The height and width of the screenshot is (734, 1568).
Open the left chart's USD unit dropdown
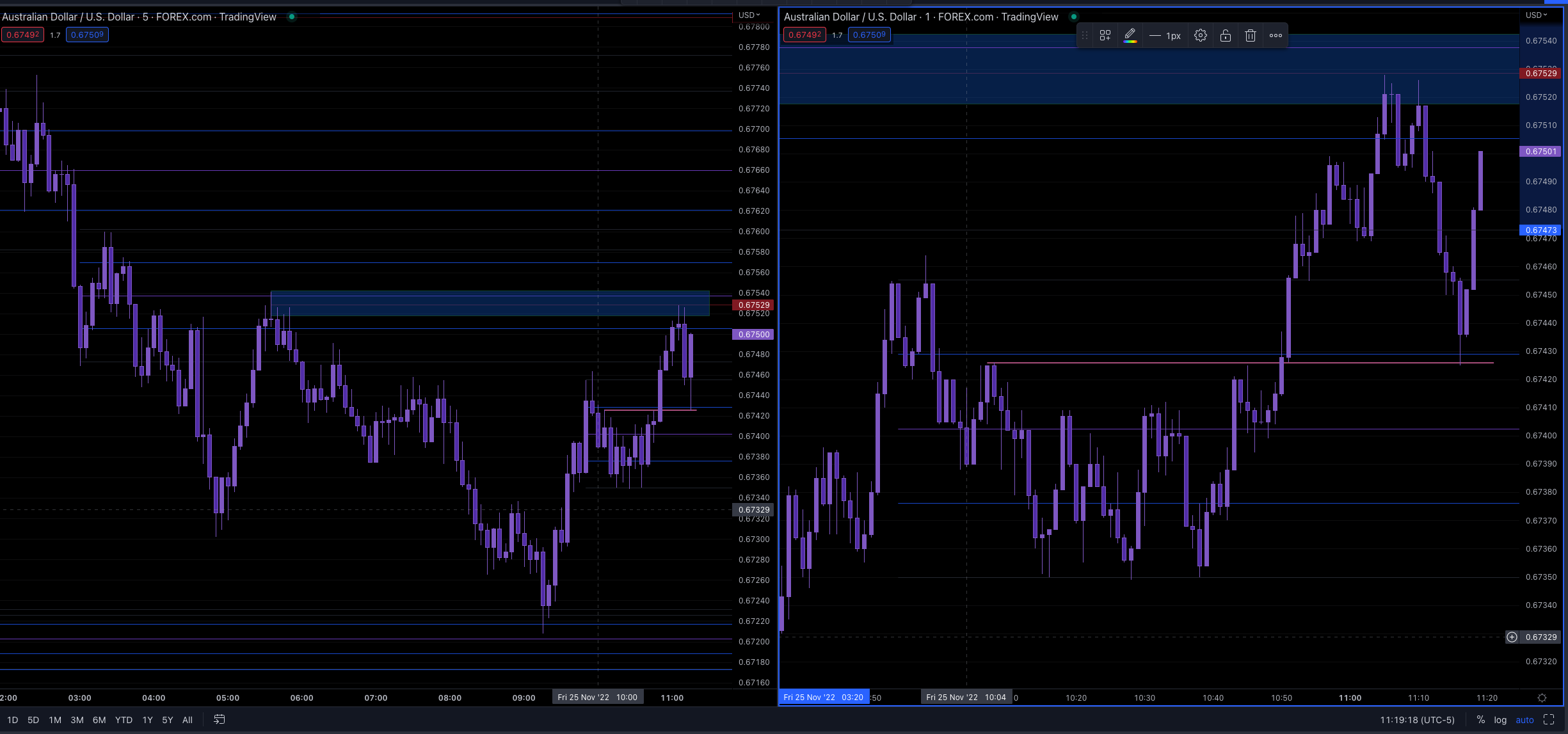click(x=748, y=15)
